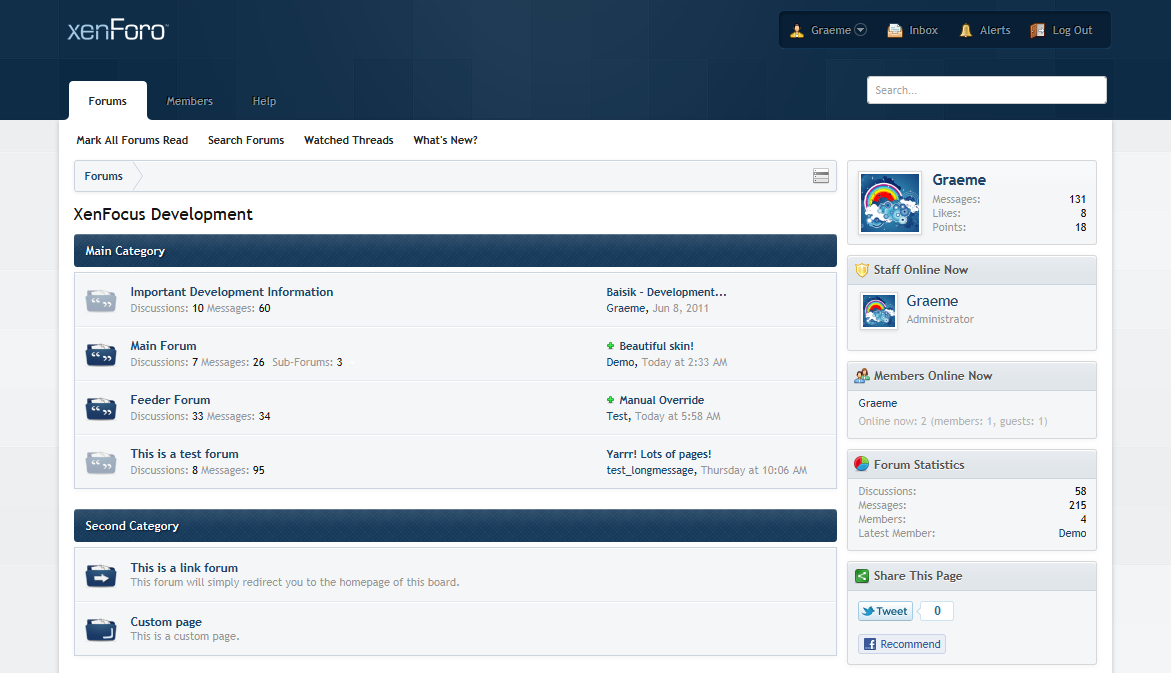Click the forum list toggle icon in breadcrumb bar
Image resolution: width=1171 pixels, height=673 pixels.
click(x=821, y=176)
